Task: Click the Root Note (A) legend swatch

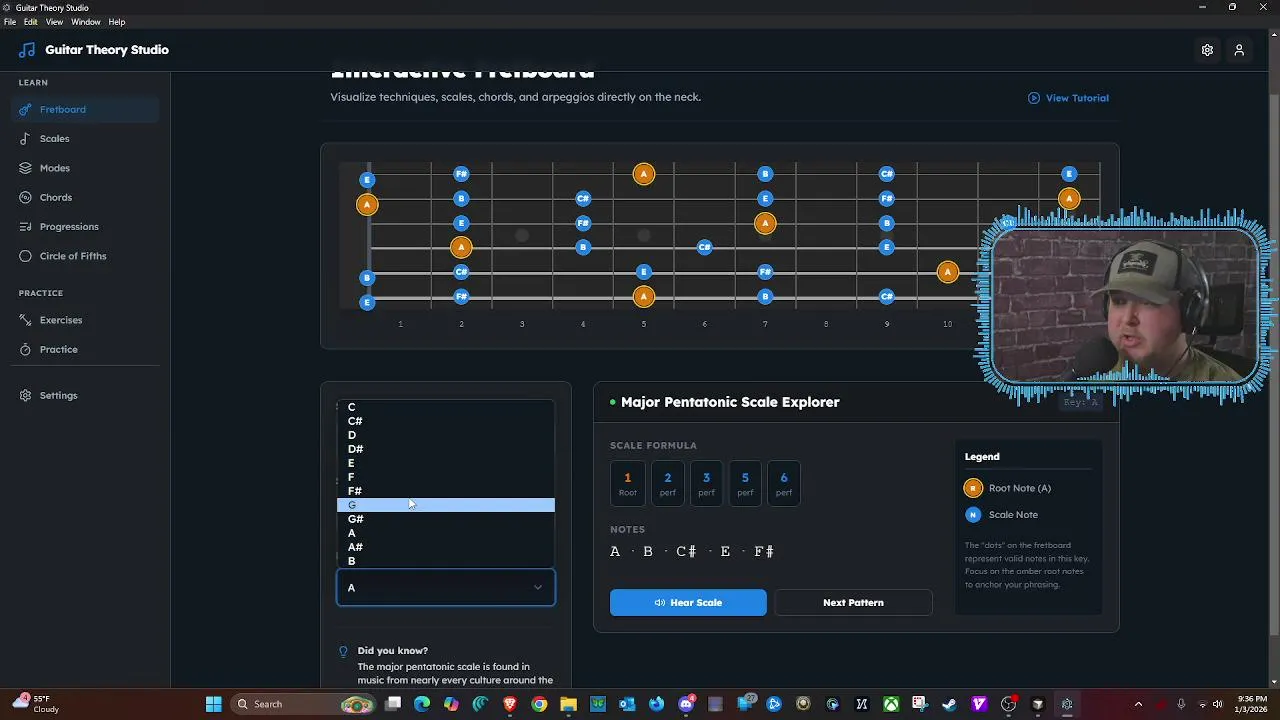Action: click(x=973, y=489)
